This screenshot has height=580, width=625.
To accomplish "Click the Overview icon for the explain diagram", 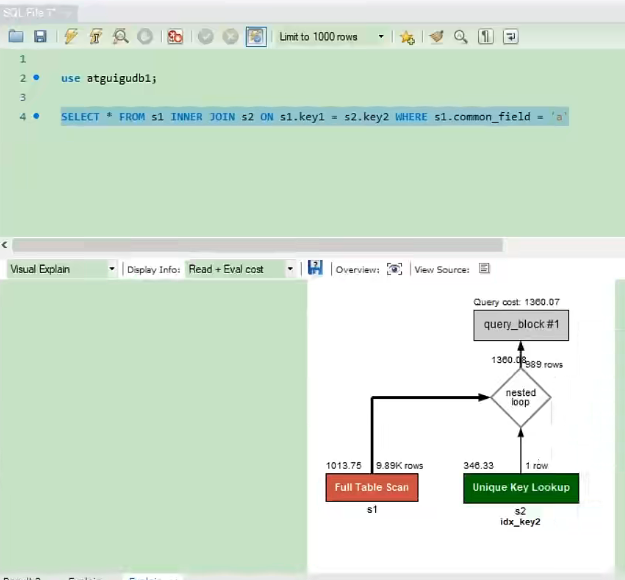I will coord(395,269).
